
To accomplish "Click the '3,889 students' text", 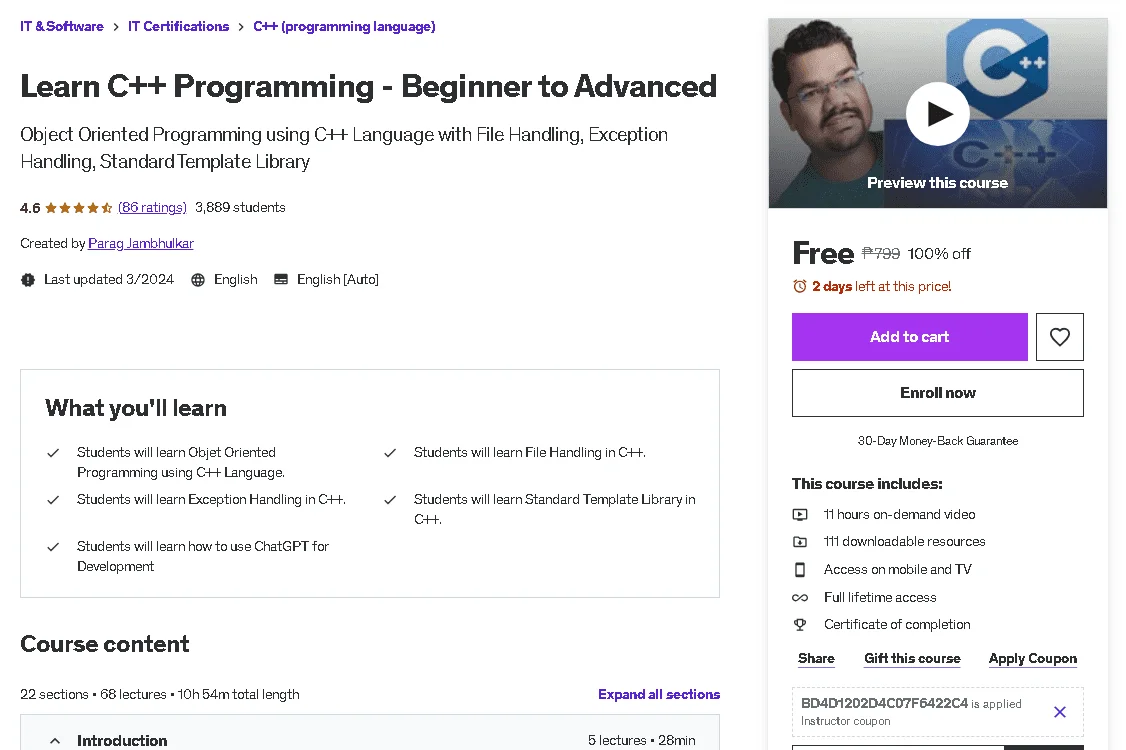I will tap(240, 208).
